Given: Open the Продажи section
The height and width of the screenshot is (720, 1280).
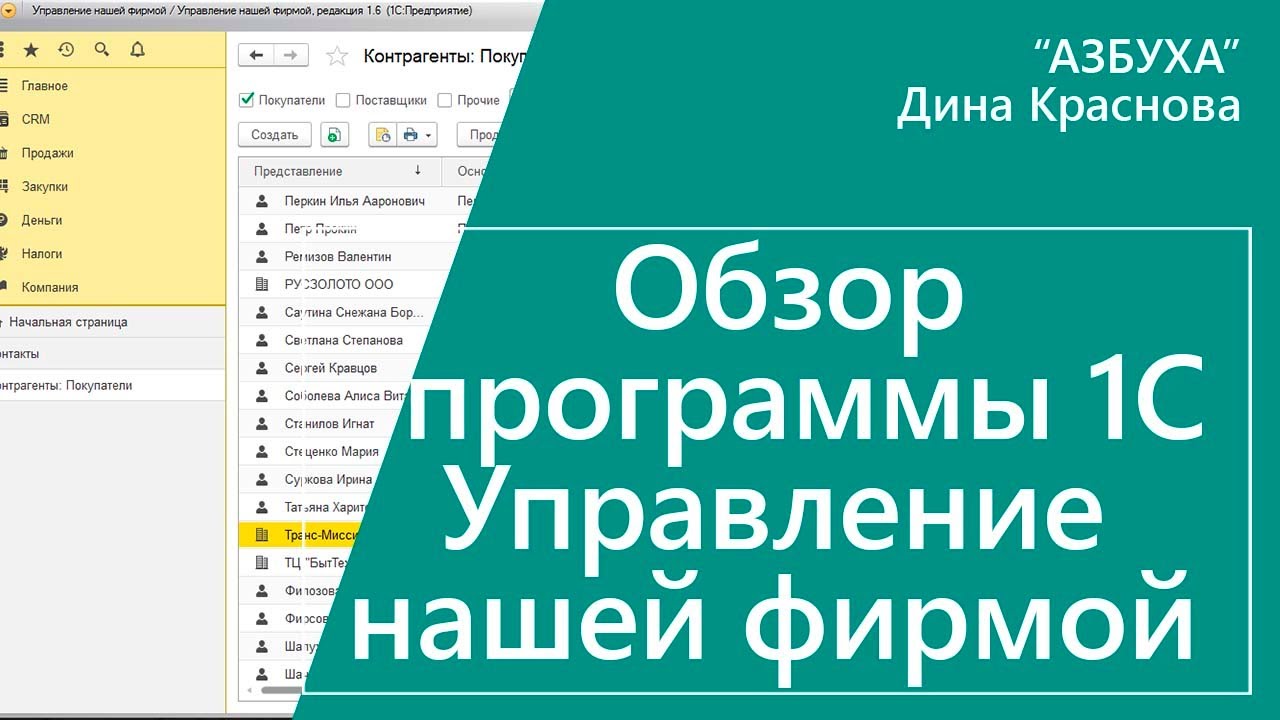Looking at the screenshot, I should (48, 153).
